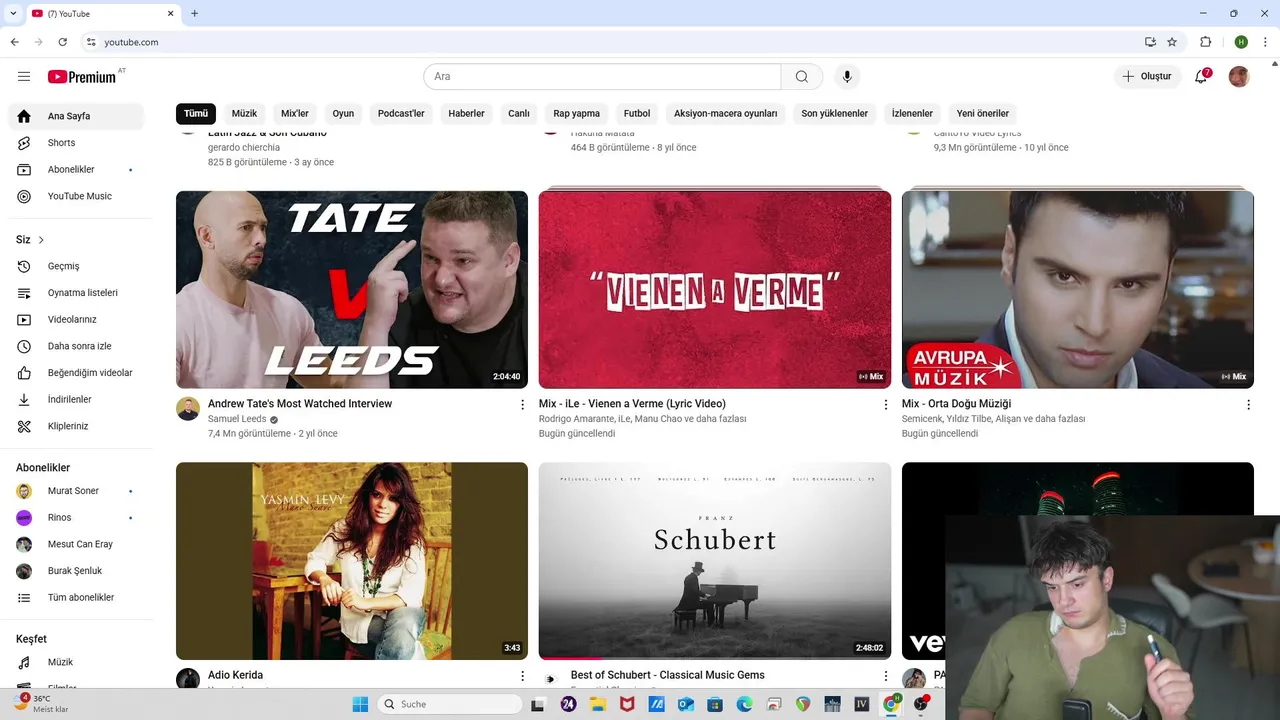Select the Müzik filter chip
1280x720 pixels.
tap(245, 113)
